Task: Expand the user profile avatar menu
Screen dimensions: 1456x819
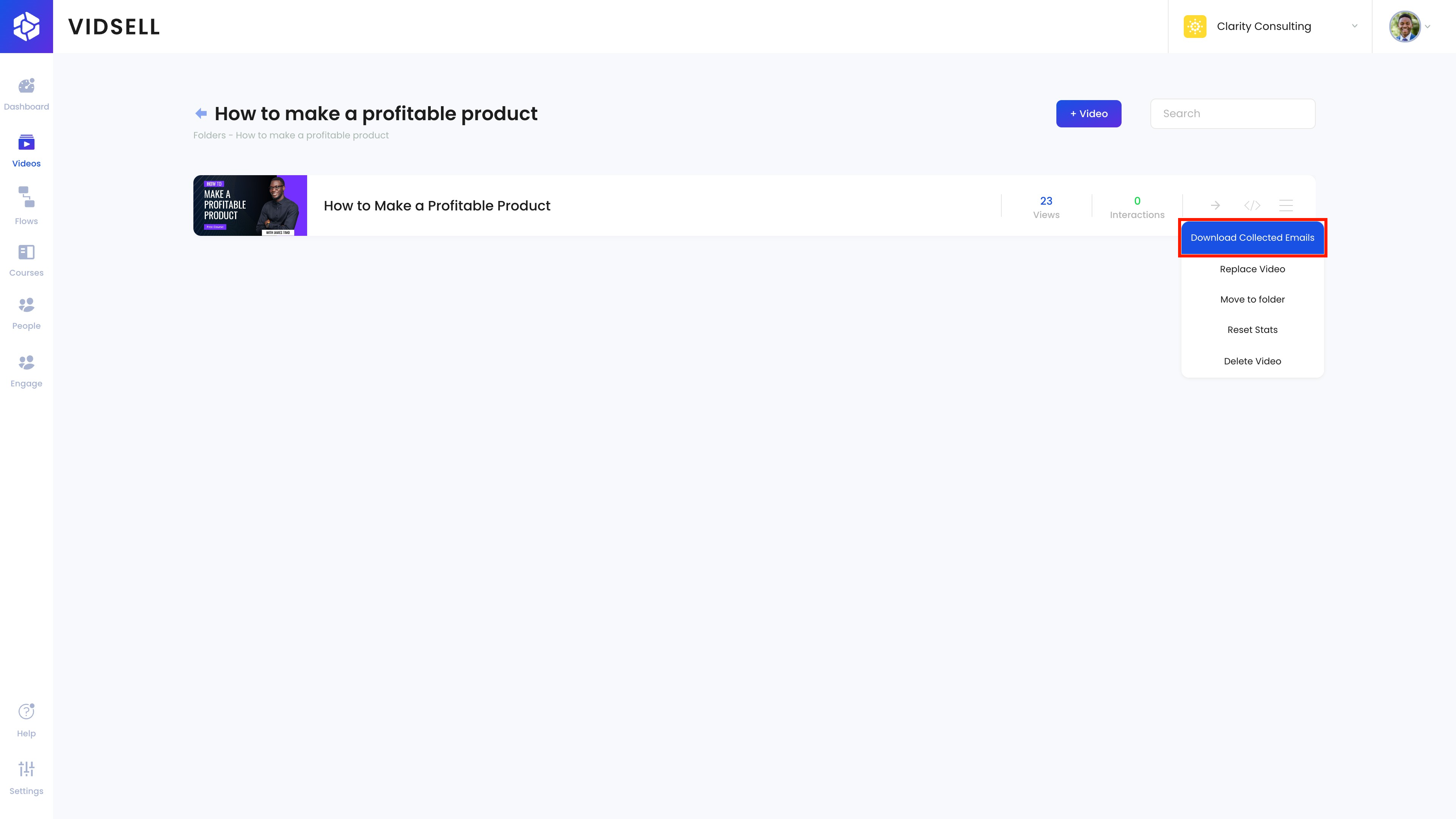Action: click(1410, 27)
